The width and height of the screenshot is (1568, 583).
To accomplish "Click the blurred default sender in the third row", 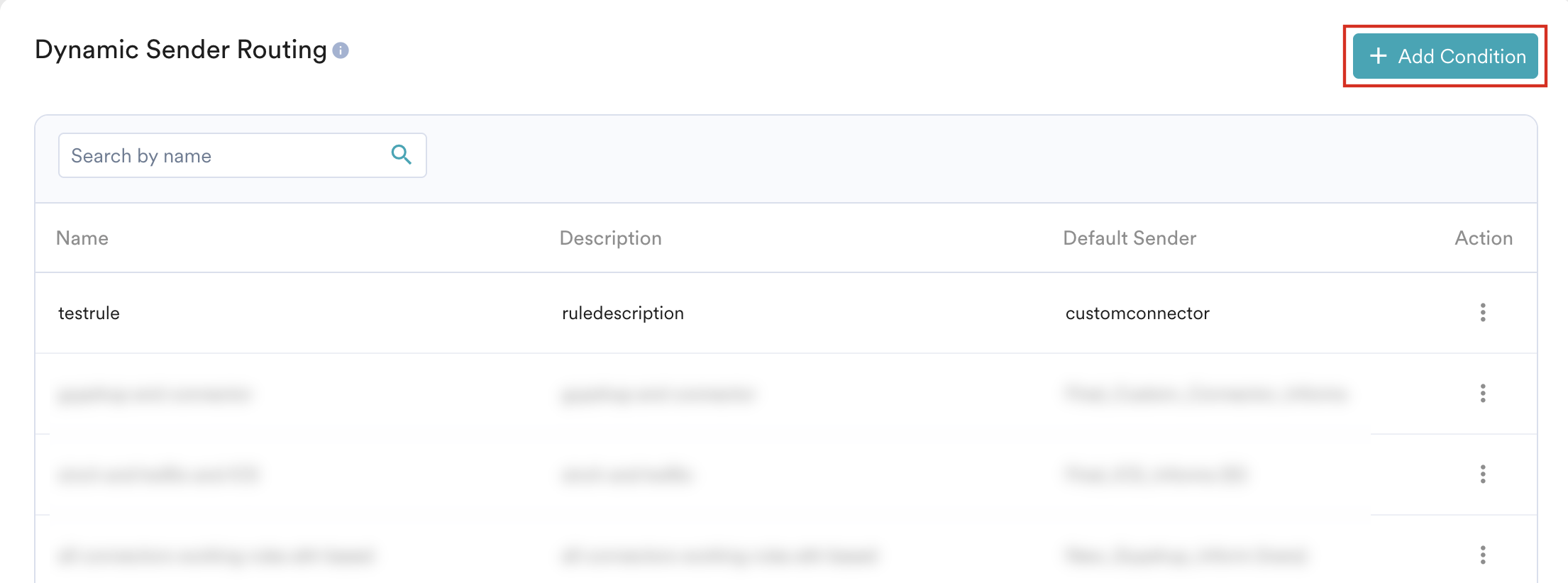I will [1155, 474].
